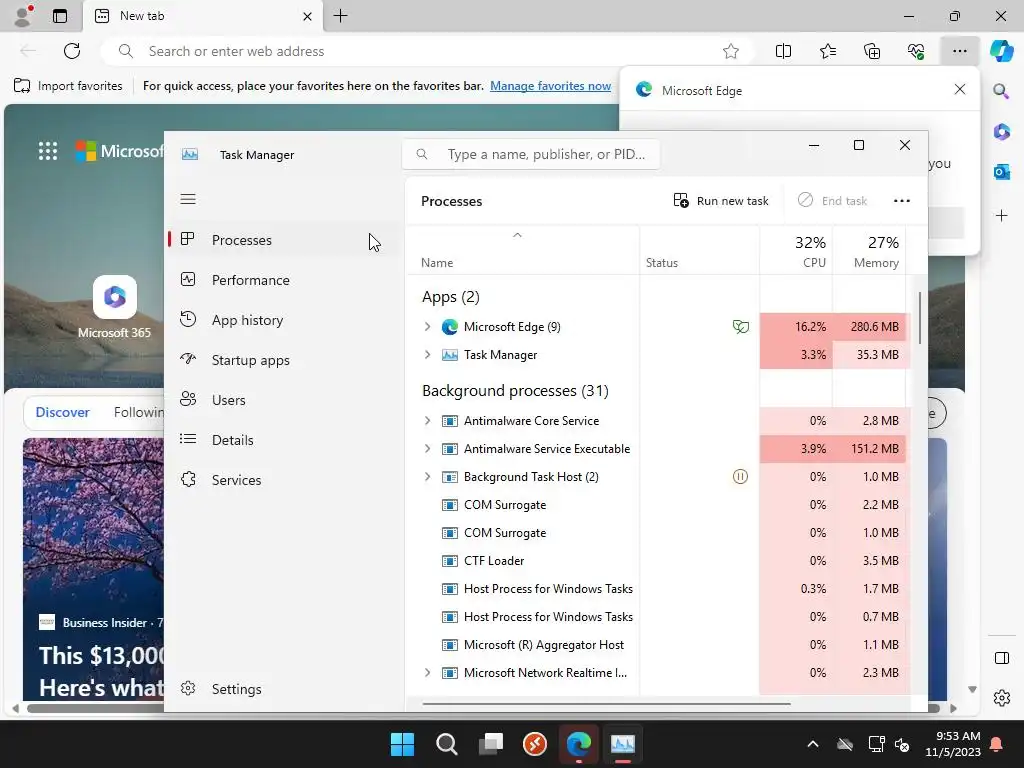Viewport: 1024px width, 768px height.
Task: Click Import favorites in favorites bar
Action: coord(68,86)
